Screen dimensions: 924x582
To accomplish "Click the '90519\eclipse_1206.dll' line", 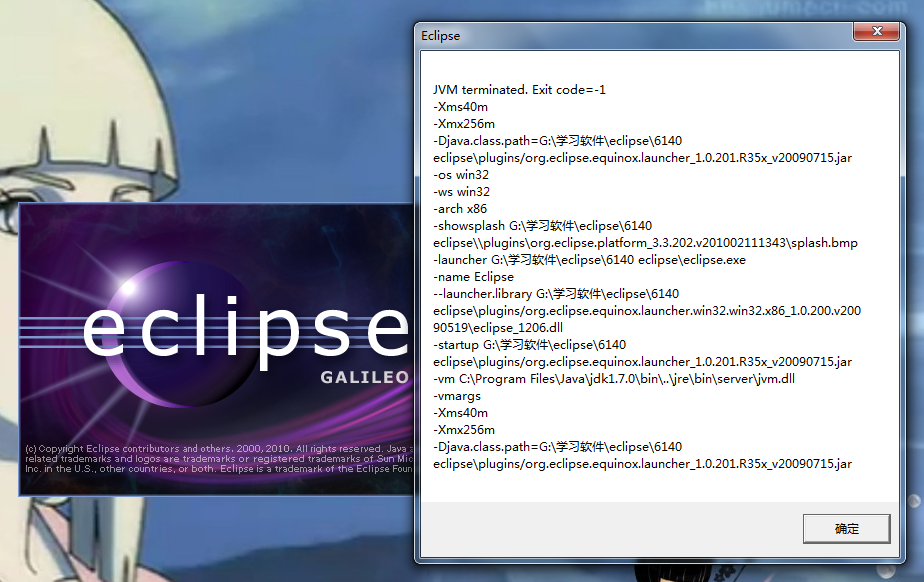I will [498, 328].
